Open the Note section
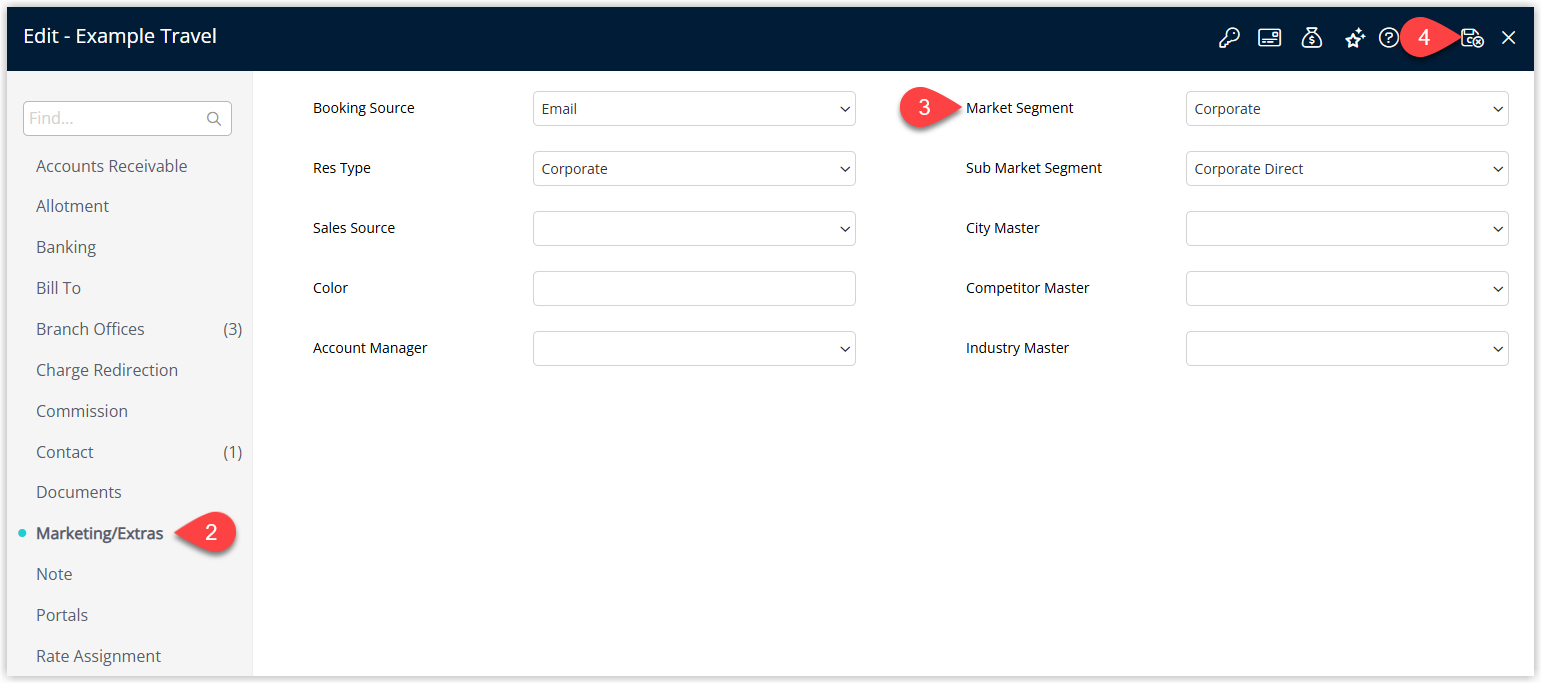Screen dimensions: 1542x684 tap(54, 574)
